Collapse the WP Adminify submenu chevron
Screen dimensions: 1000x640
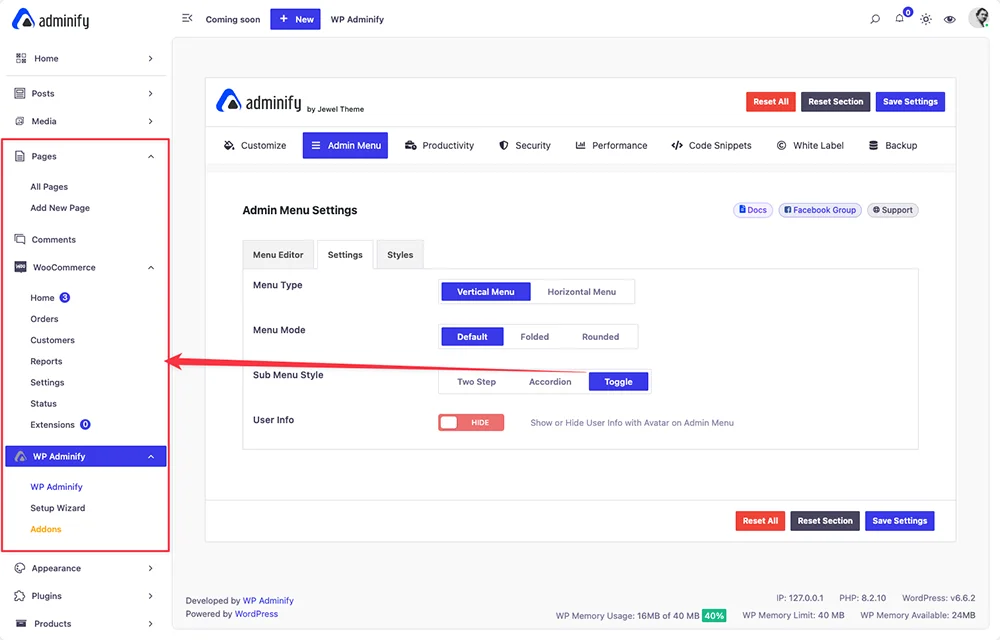[151, 456]
